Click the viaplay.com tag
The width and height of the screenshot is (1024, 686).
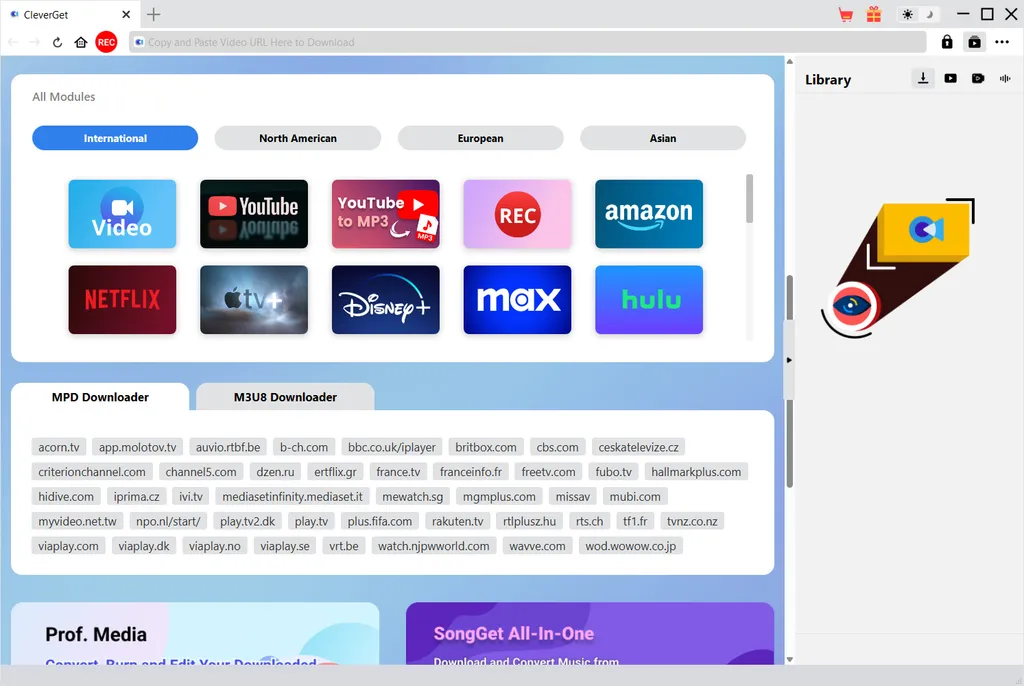tap(69, 546)
